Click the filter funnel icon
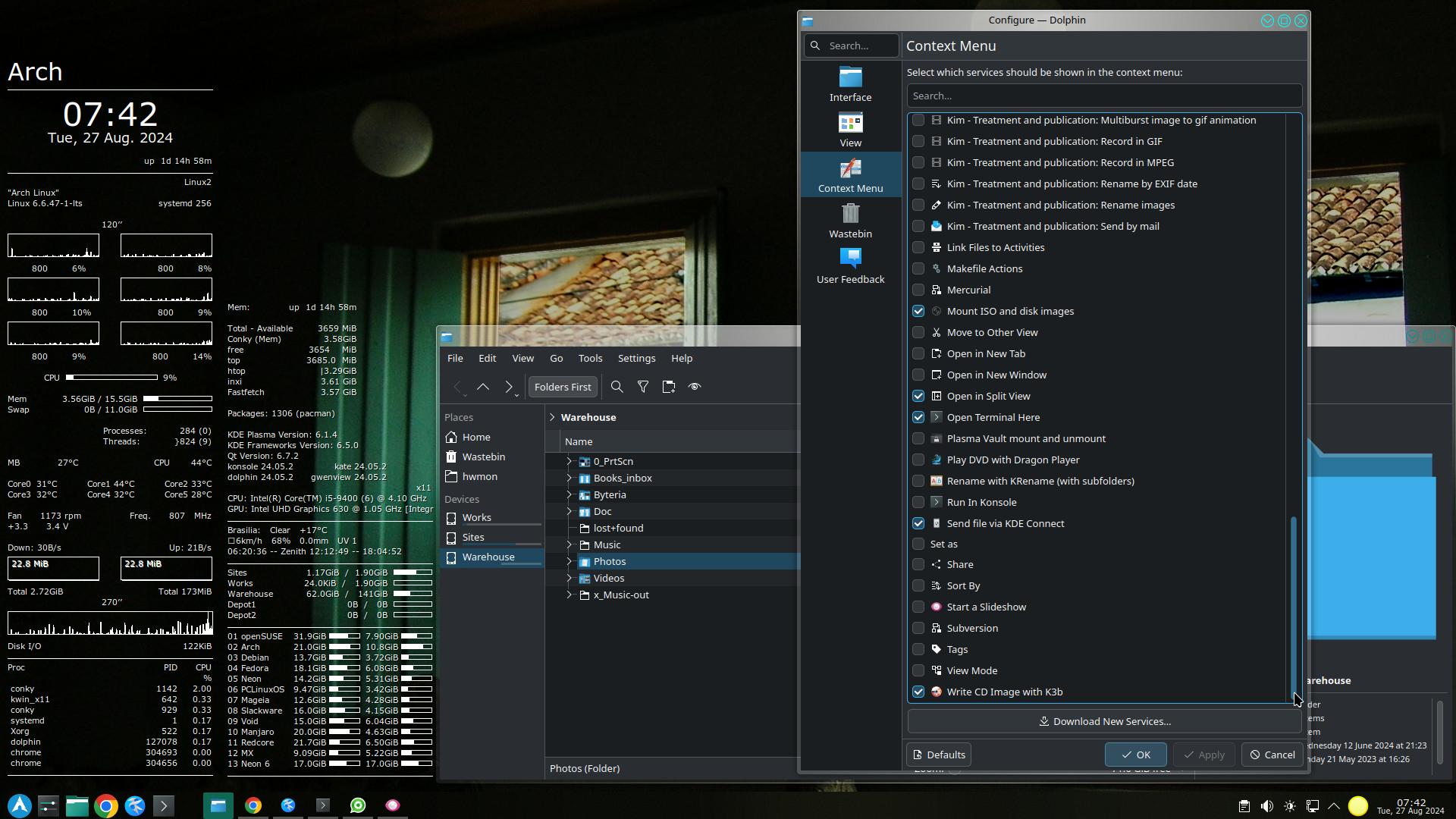Viewport: 1456px width, 819px height. tap(643, 387)
